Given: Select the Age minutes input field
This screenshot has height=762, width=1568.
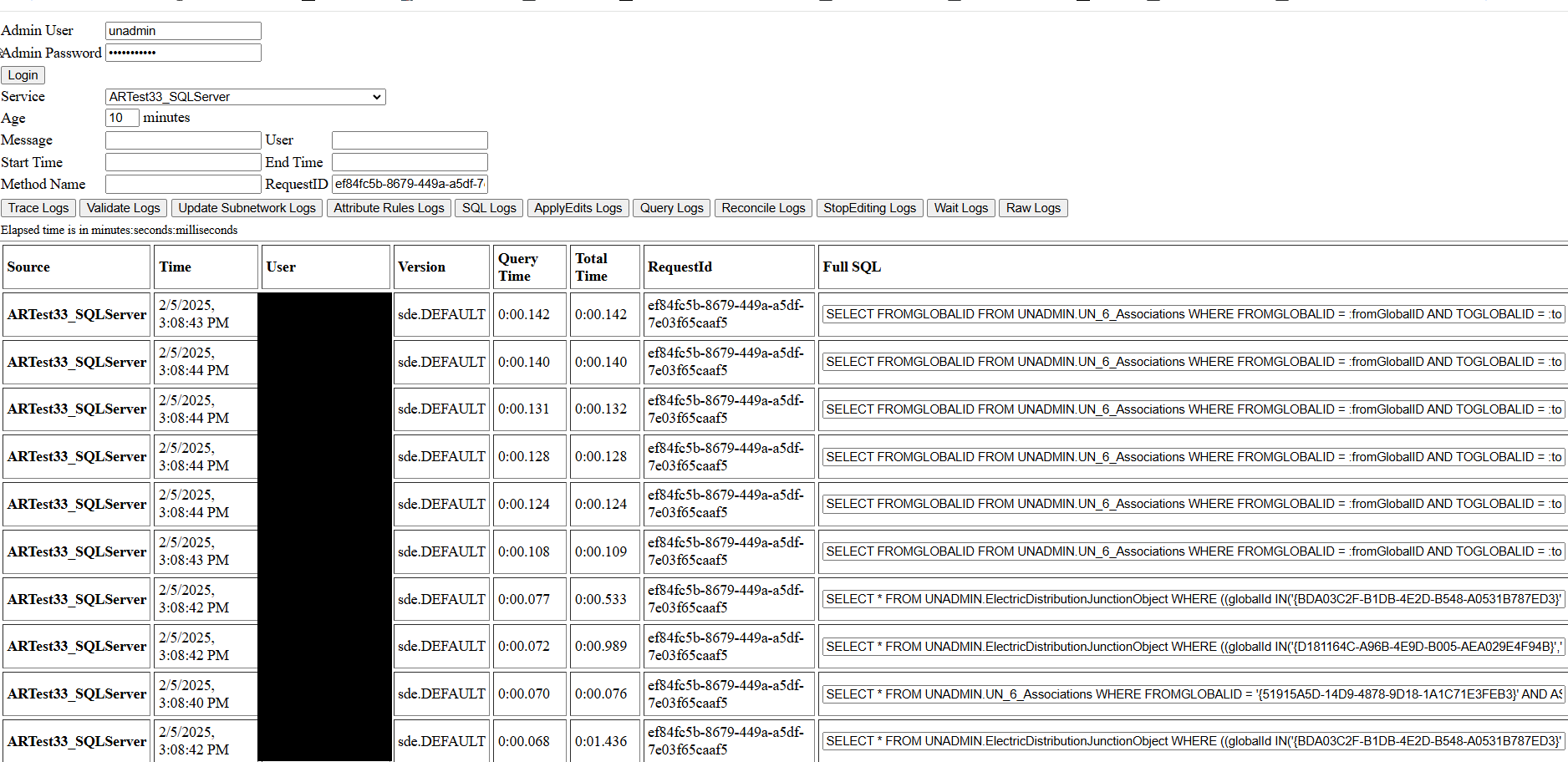Looking at the screenshot, I should 122,118.
